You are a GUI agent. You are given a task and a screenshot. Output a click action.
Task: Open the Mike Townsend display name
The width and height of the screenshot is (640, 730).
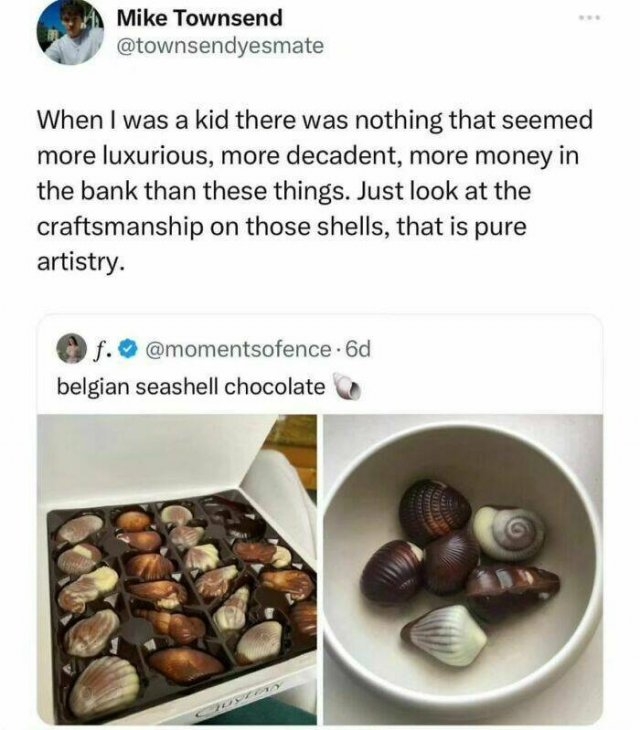200,18
